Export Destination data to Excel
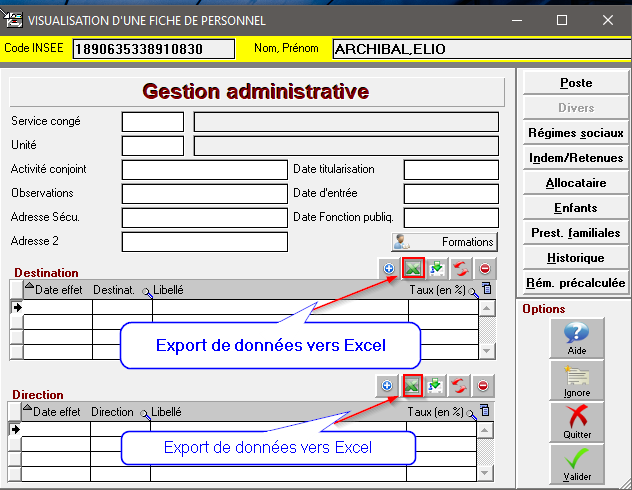 (412, 268)
